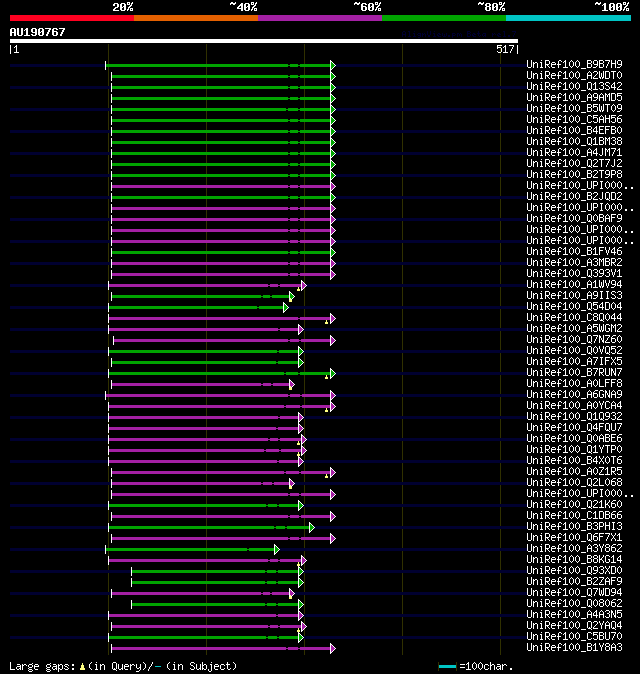Click the UniRef100_B2T9P8 label

tap(574, 175)
